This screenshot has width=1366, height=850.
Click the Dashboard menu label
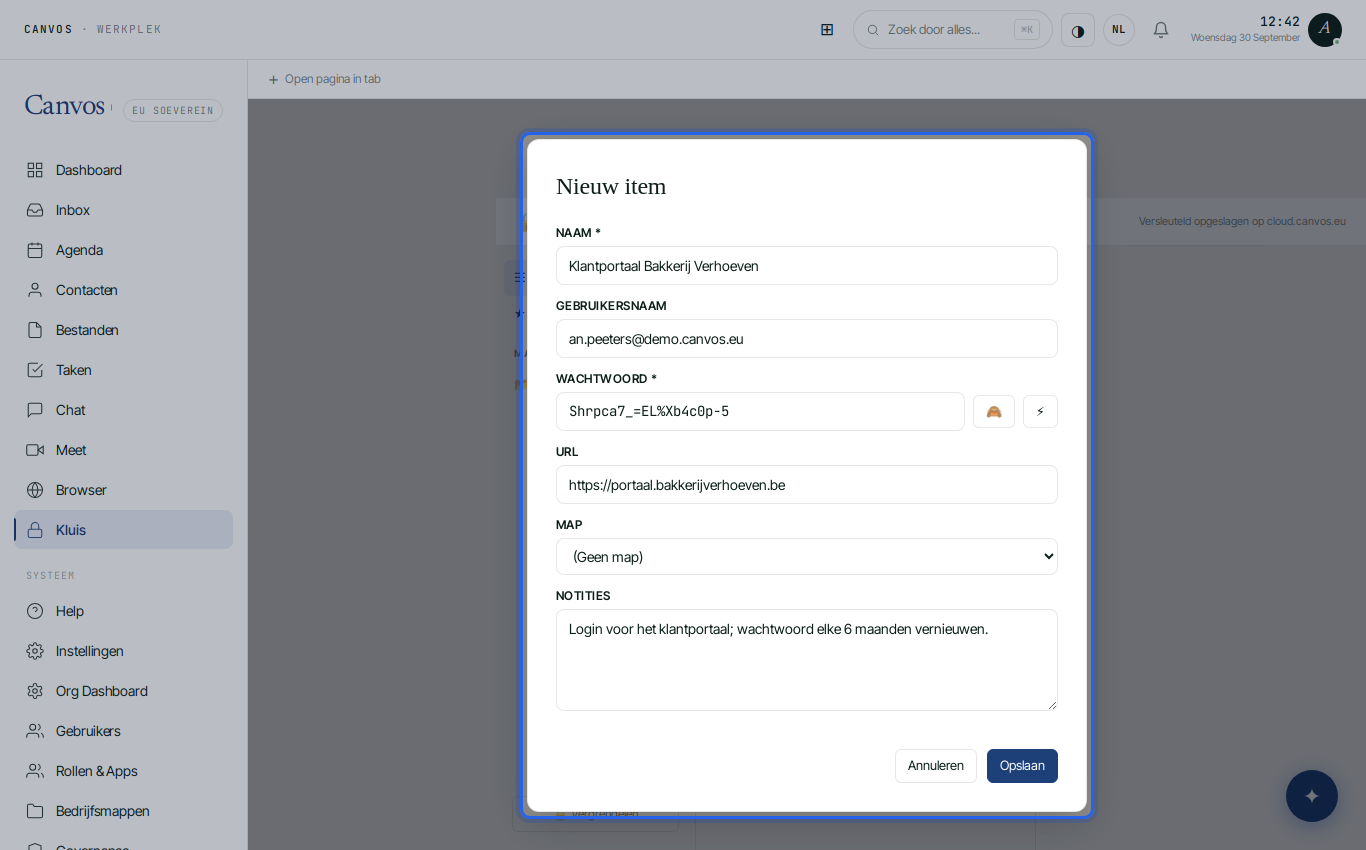(x=89, y=170)
